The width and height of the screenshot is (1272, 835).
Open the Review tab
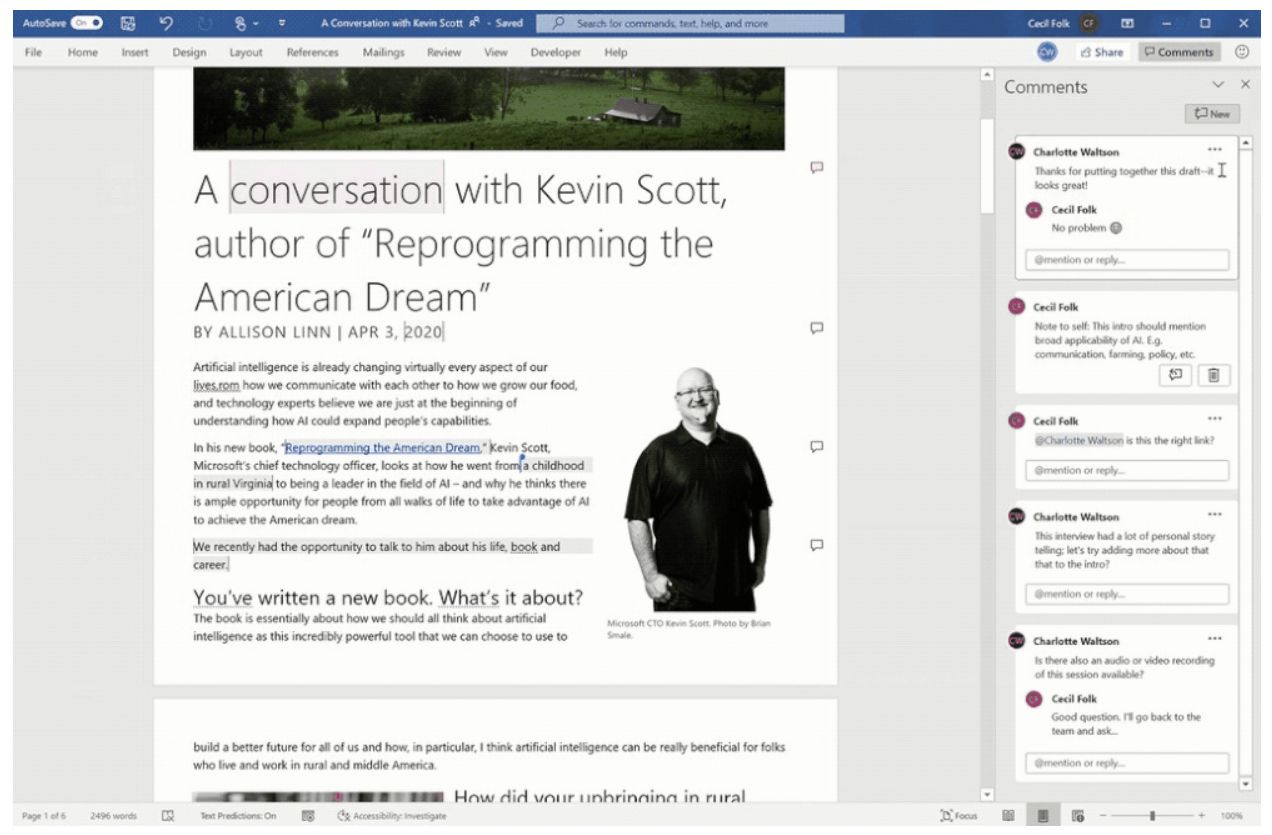[x=444, y=52]
